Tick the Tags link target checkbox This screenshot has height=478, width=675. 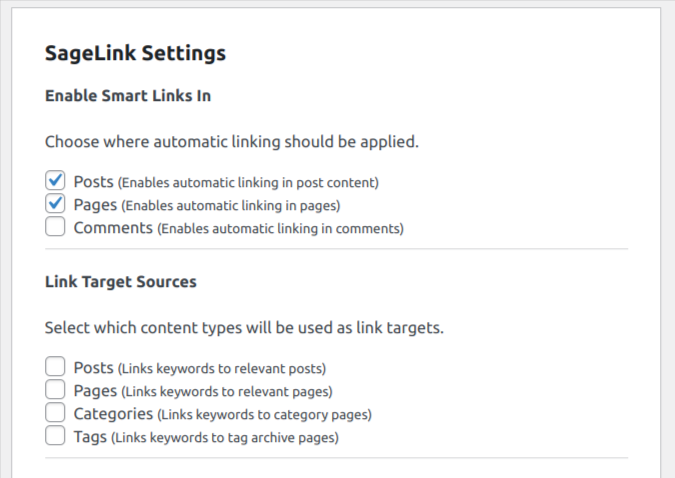[55, 436]
